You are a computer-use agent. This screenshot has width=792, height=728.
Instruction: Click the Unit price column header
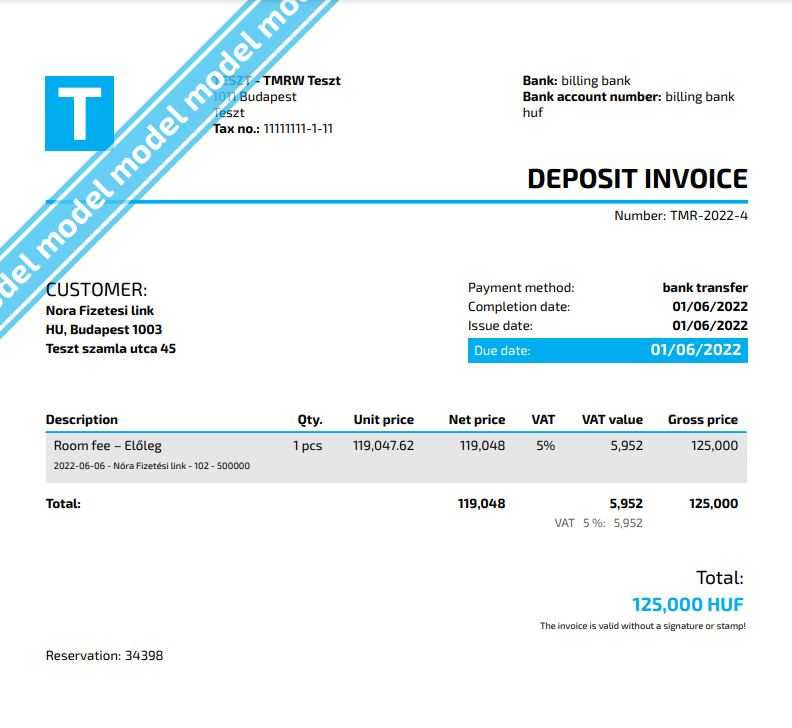click(x=383, y=420)
